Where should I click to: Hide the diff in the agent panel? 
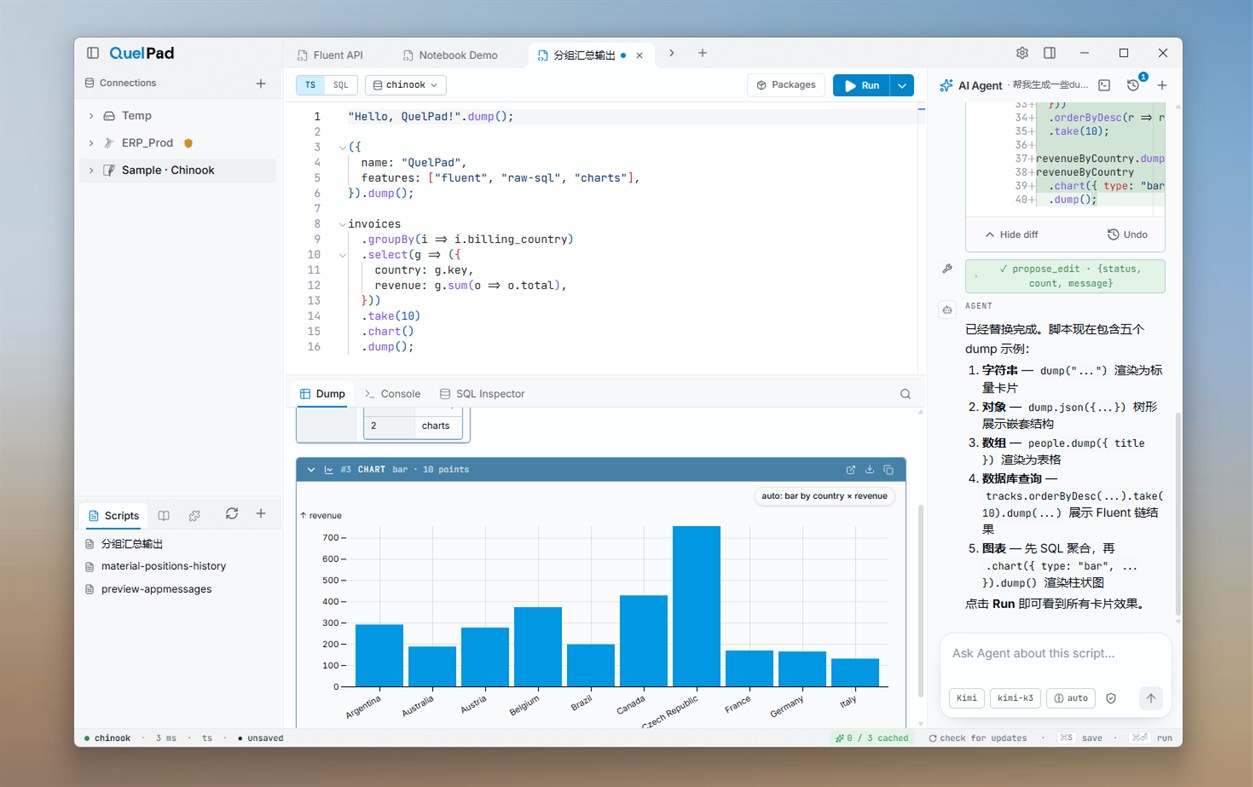[x=1011, y=235]
